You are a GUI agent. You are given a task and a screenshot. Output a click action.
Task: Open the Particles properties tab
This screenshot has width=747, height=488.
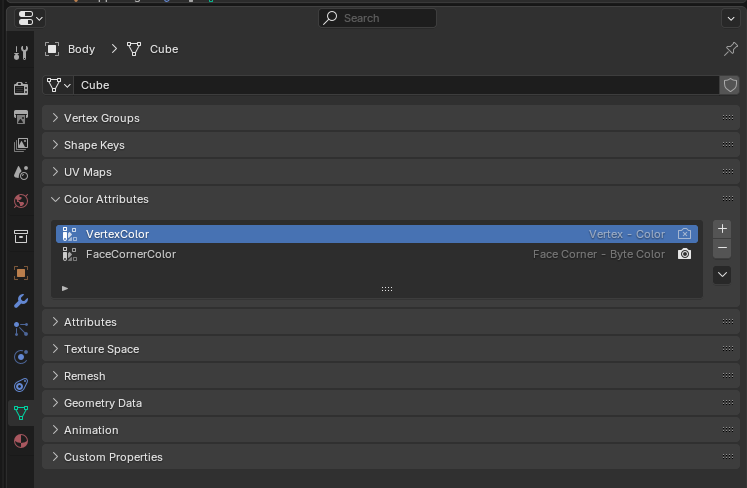coord(21,329)
